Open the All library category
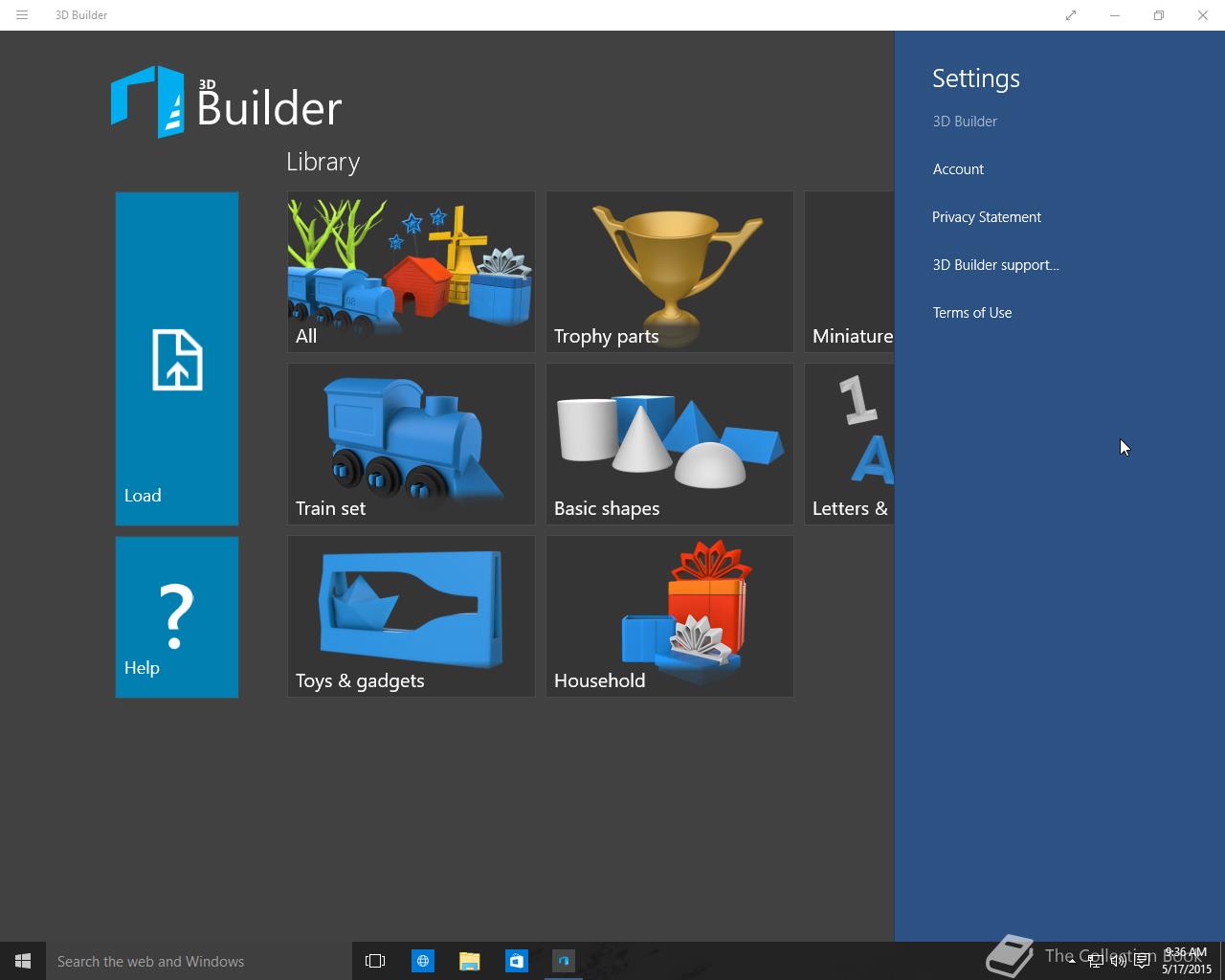The height and width of the screenshot is (980, 1225). 412,272
